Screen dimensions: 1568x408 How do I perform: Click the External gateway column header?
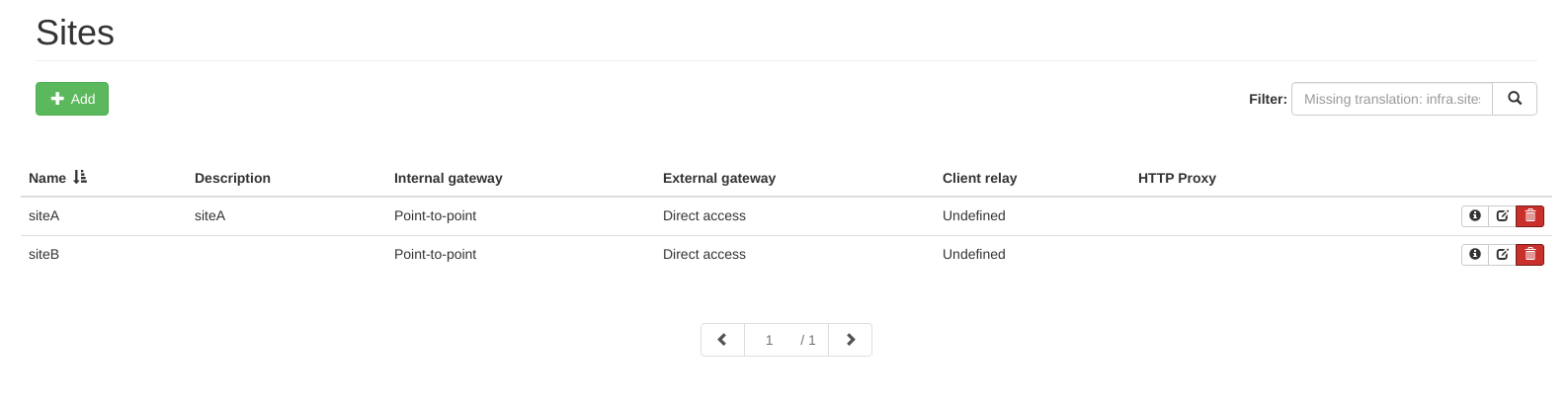pyautogui.click(x=719, y=178)
